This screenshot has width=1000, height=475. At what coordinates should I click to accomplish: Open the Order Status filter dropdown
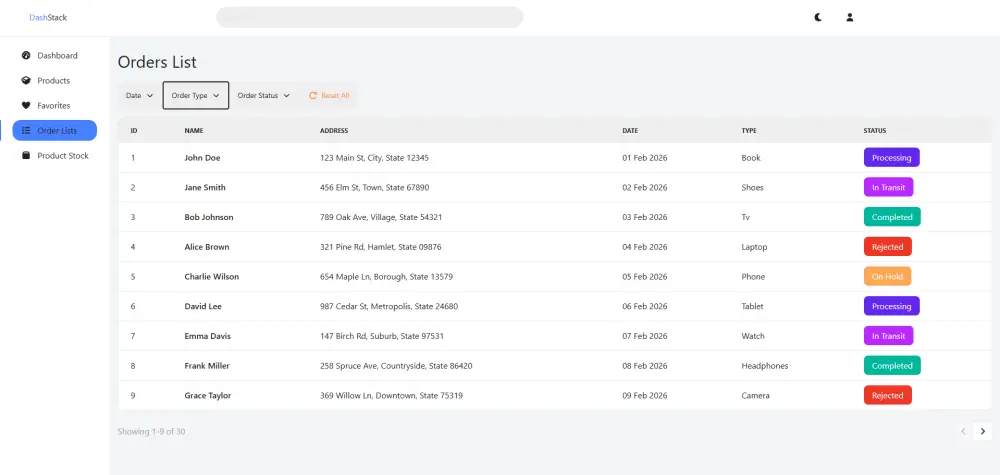tap(263, 96)
